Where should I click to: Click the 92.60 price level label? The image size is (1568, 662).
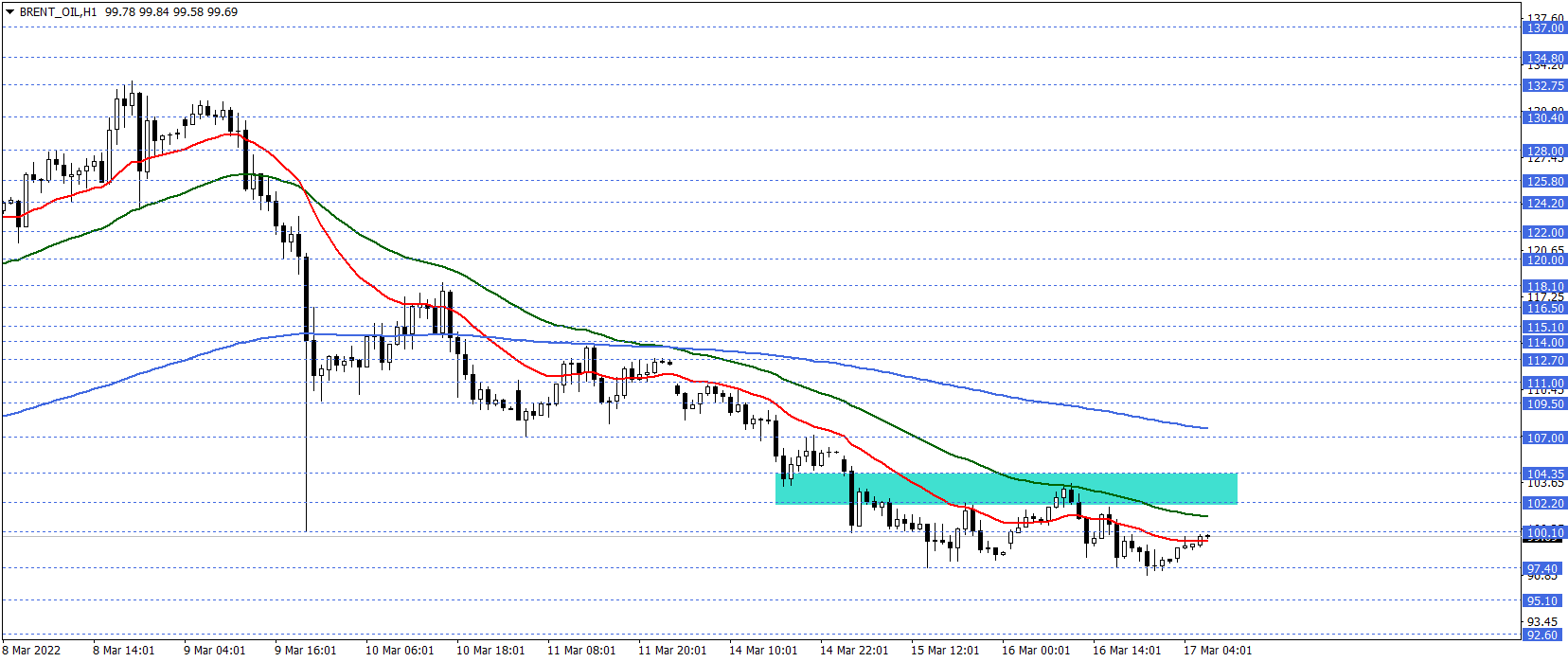pyautogui.click(x=1544, y=635)
